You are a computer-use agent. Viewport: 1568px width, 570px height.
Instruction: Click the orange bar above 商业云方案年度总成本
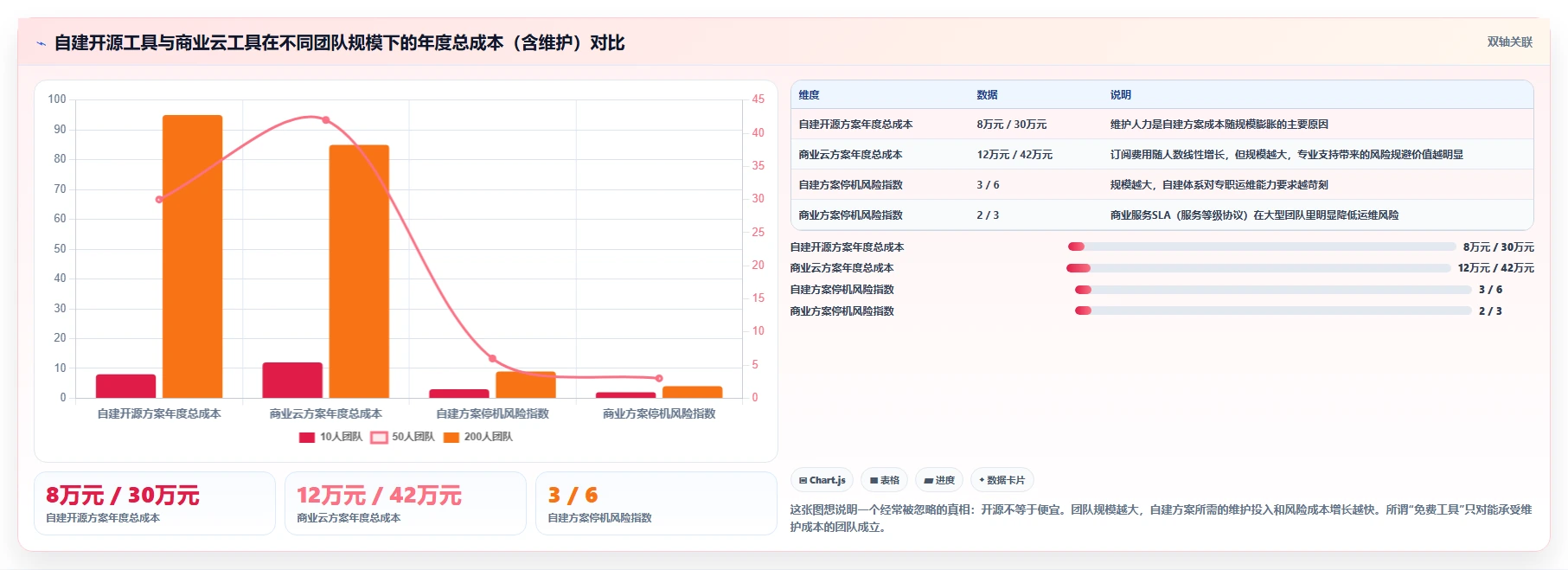click(359, 272)
